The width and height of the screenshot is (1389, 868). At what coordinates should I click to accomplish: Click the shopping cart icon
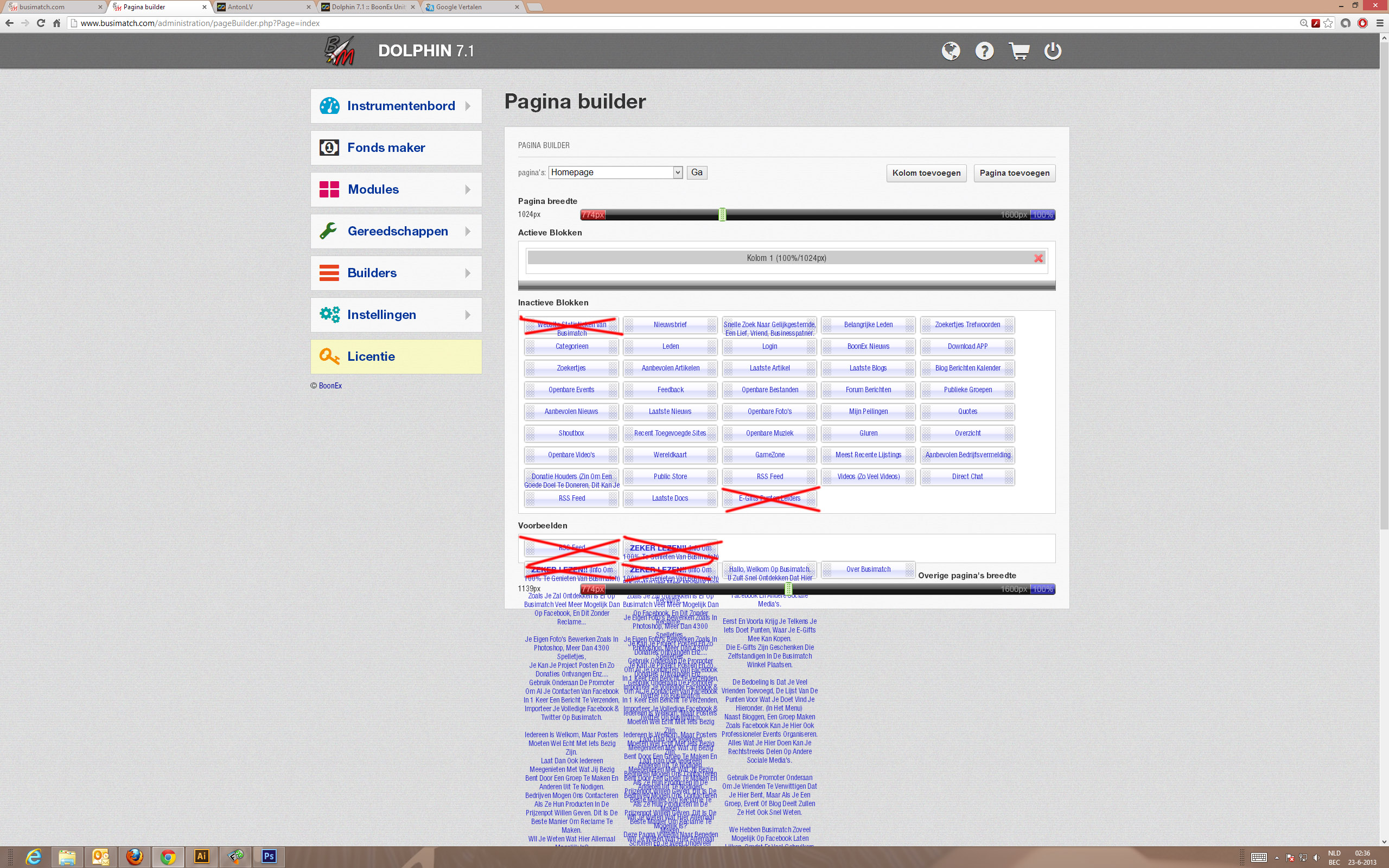(x=1019, y=51)
